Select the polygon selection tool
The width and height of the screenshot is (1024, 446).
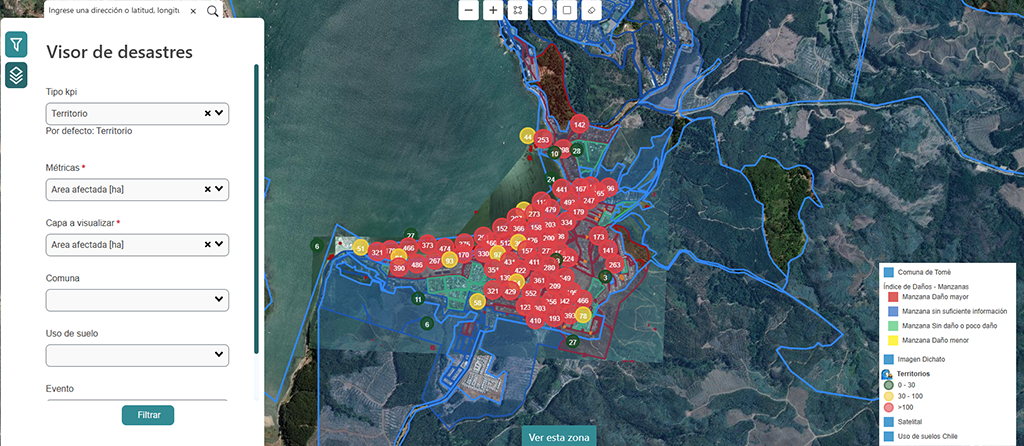pyautogui.click(x=518, y=10)
